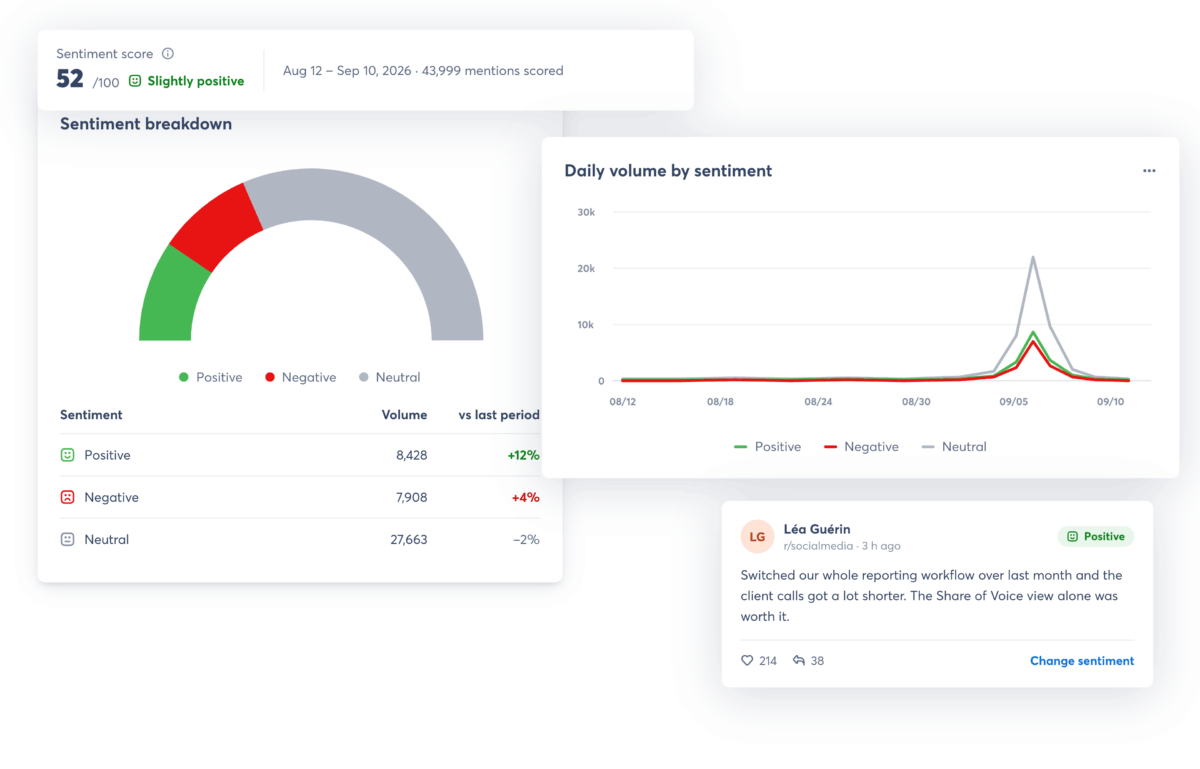Click the Positive smiley icon in sentiment table

(x=68, y=455)
